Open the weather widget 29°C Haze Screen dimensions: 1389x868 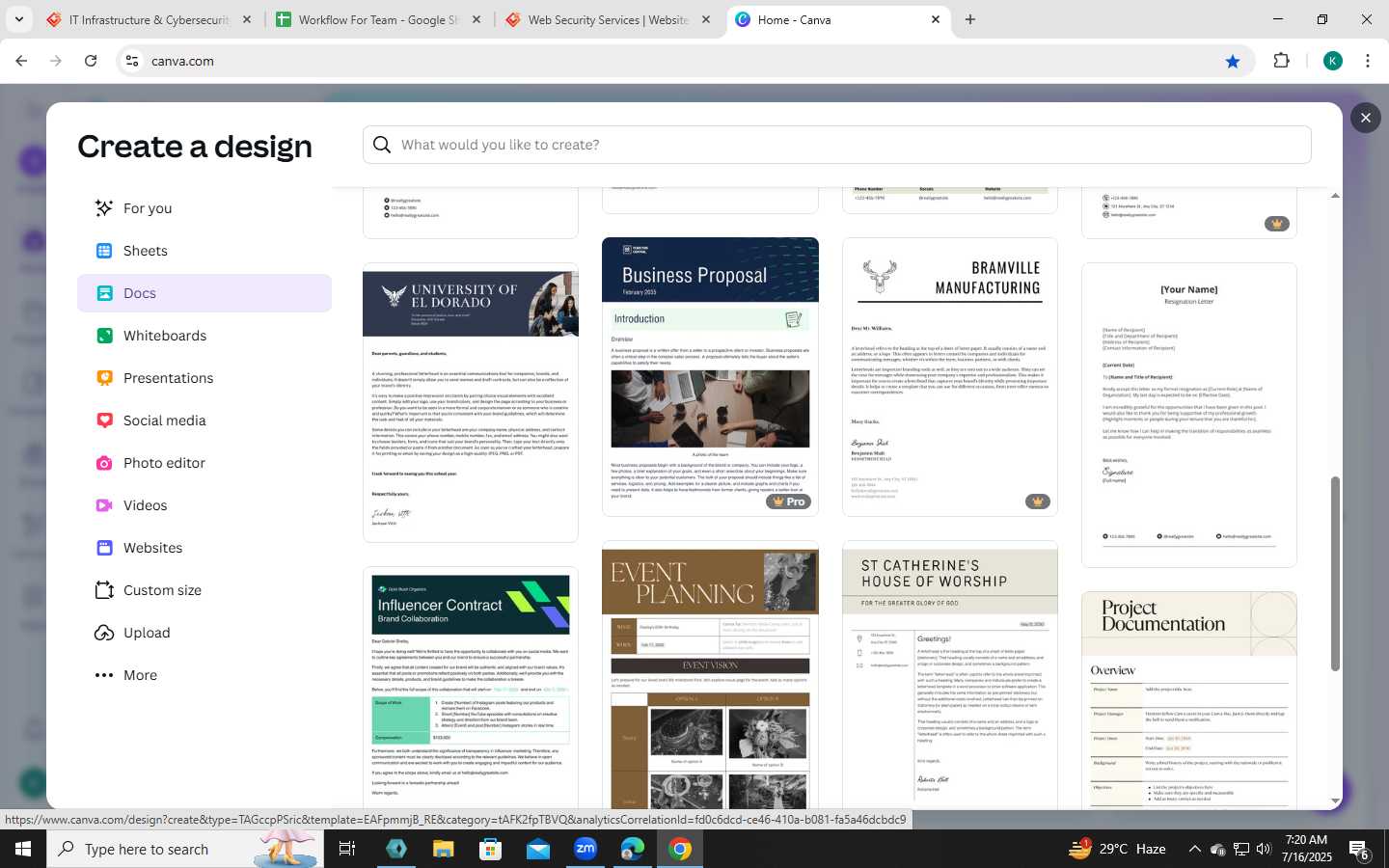pyautogui.click(x=1117, y=849)
